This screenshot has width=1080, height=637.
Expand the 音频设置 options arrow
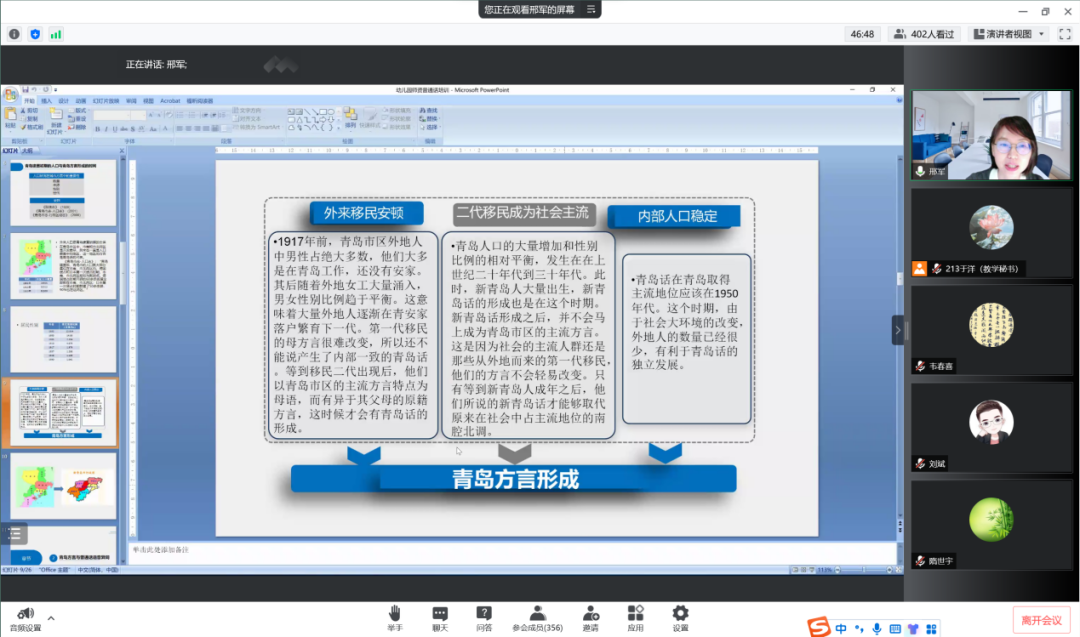pos(51,618)
